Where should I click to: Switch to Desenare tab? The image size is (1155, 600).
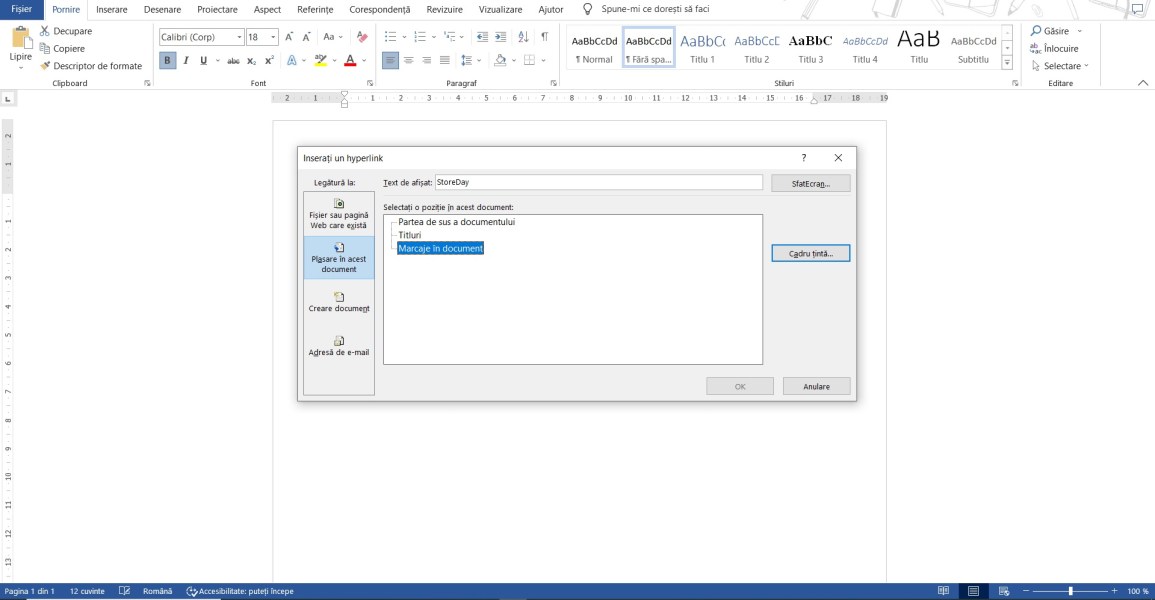tap(162, 10)
